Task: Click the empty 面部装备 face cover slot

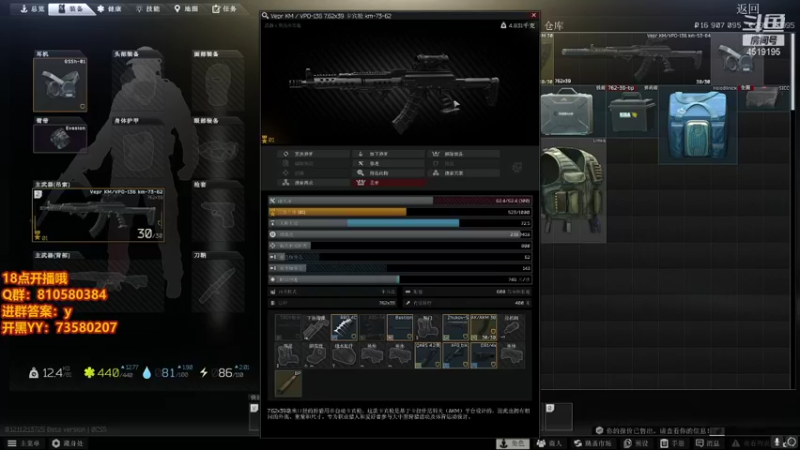Action: 218,84
